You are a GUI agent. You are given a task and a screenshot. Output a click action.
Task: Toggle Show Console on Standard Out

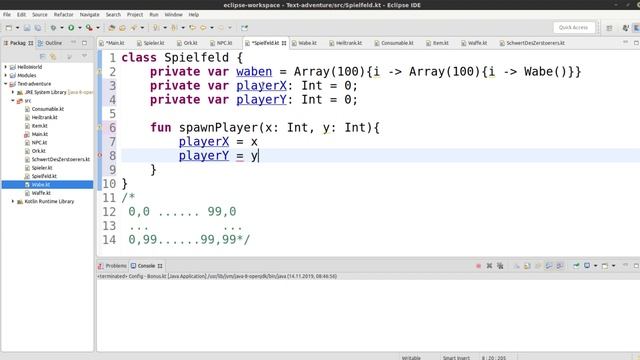click(x=549, y=266)
